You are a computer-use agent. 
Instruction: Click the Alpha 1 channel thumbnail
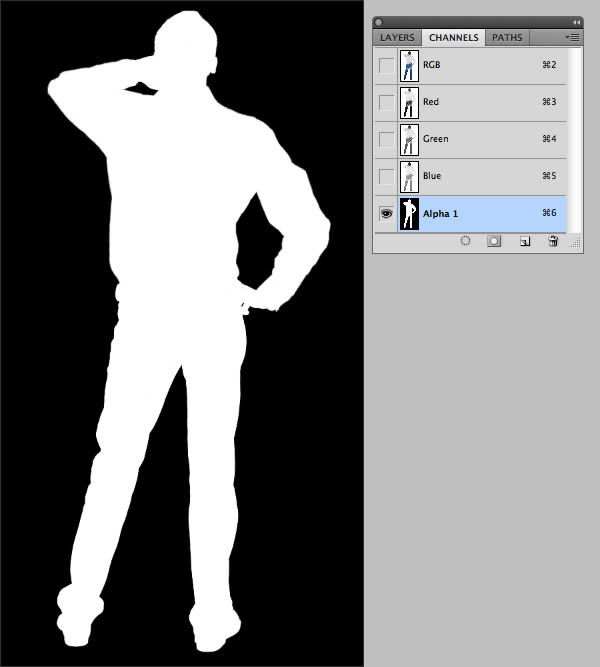click(x=409, y=214)
